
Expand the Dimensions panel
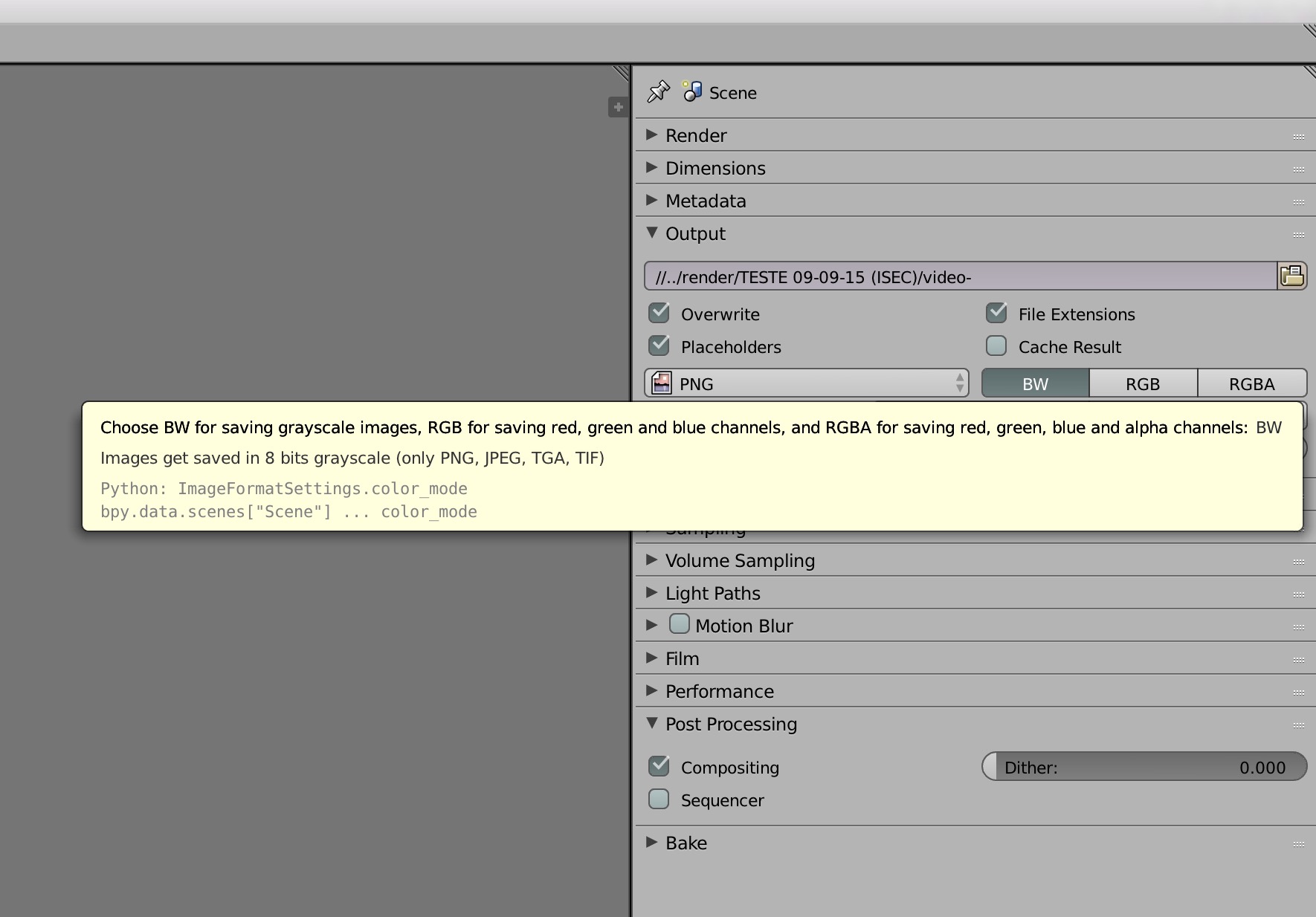(x=652, y=167)
